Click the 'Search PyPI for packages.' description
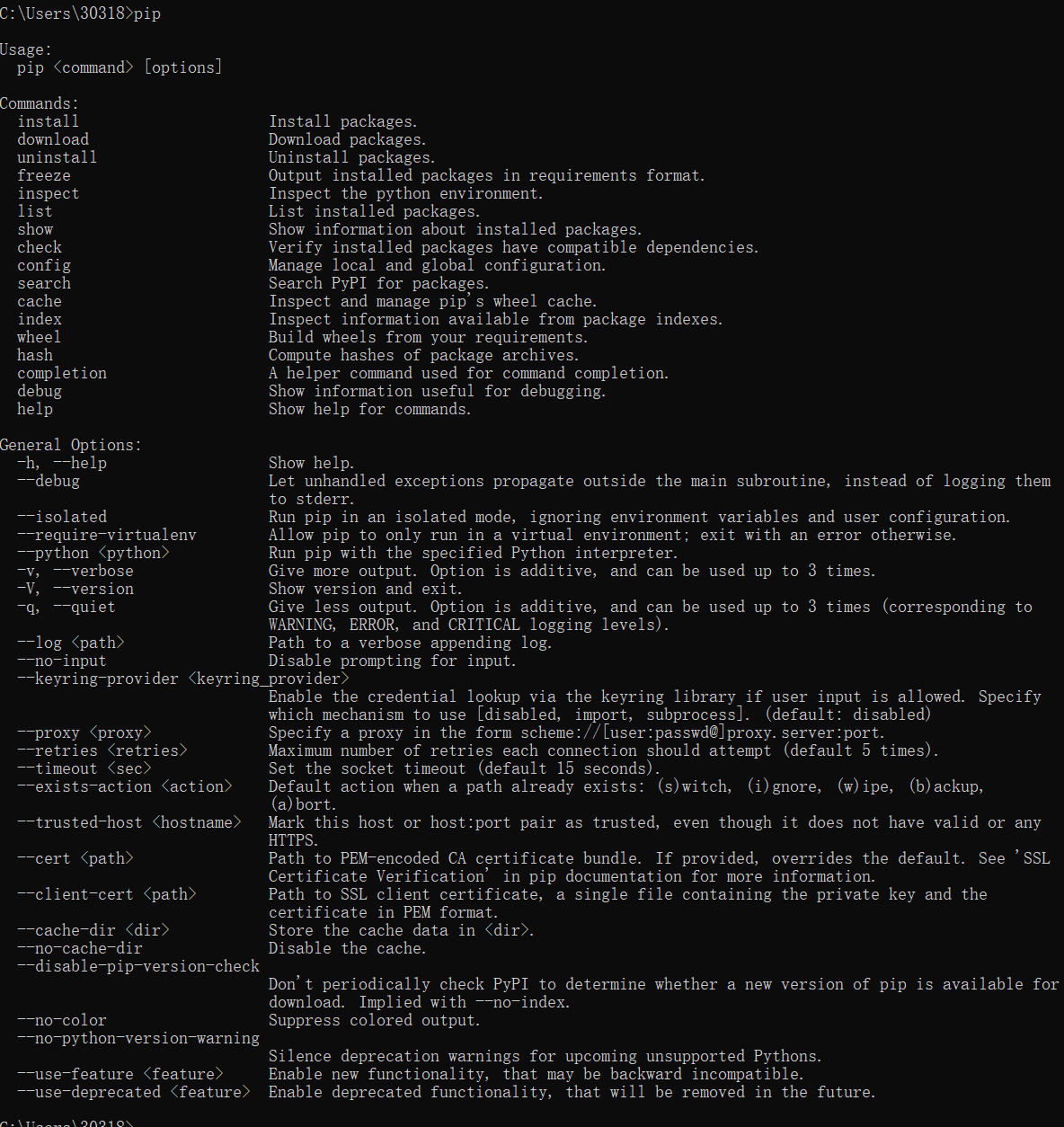 click(x=378, y=283)
